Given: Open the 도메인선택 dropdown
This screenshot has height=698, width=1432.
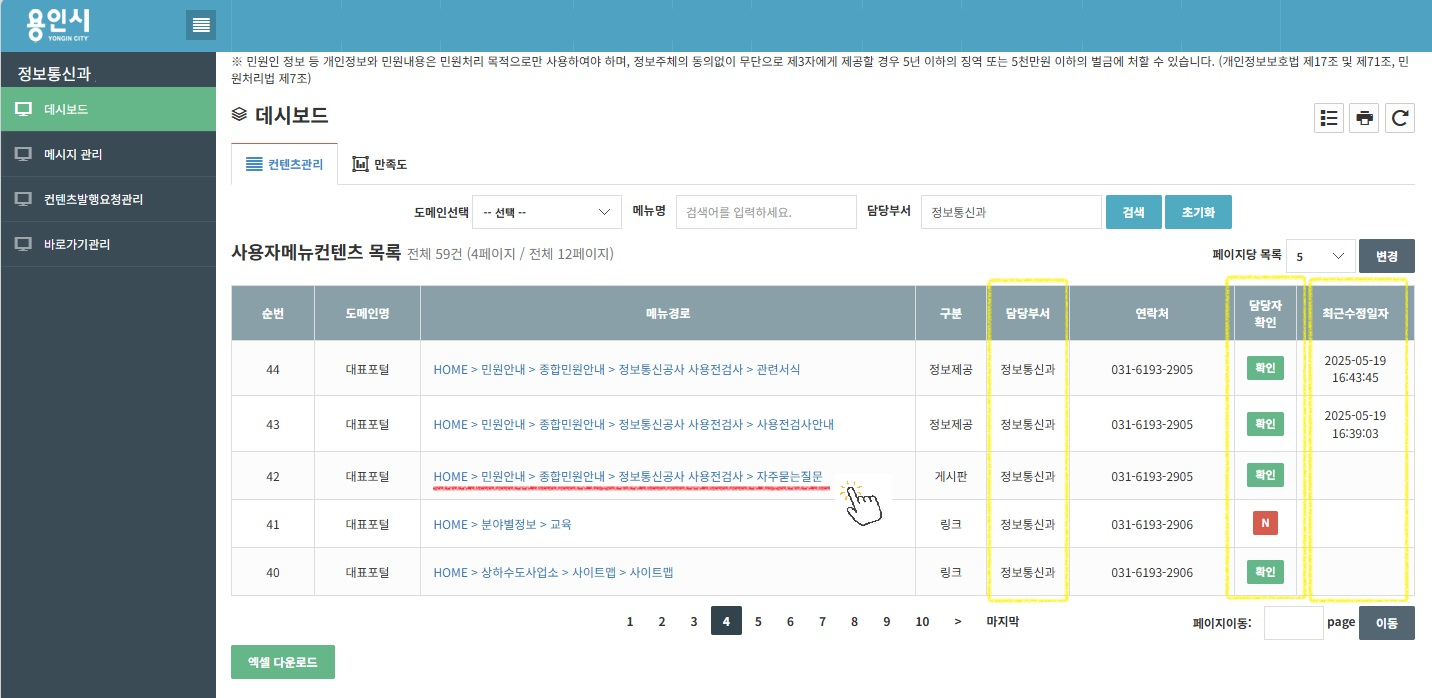Looking at the screenshot, I should (x=546, y=212).
